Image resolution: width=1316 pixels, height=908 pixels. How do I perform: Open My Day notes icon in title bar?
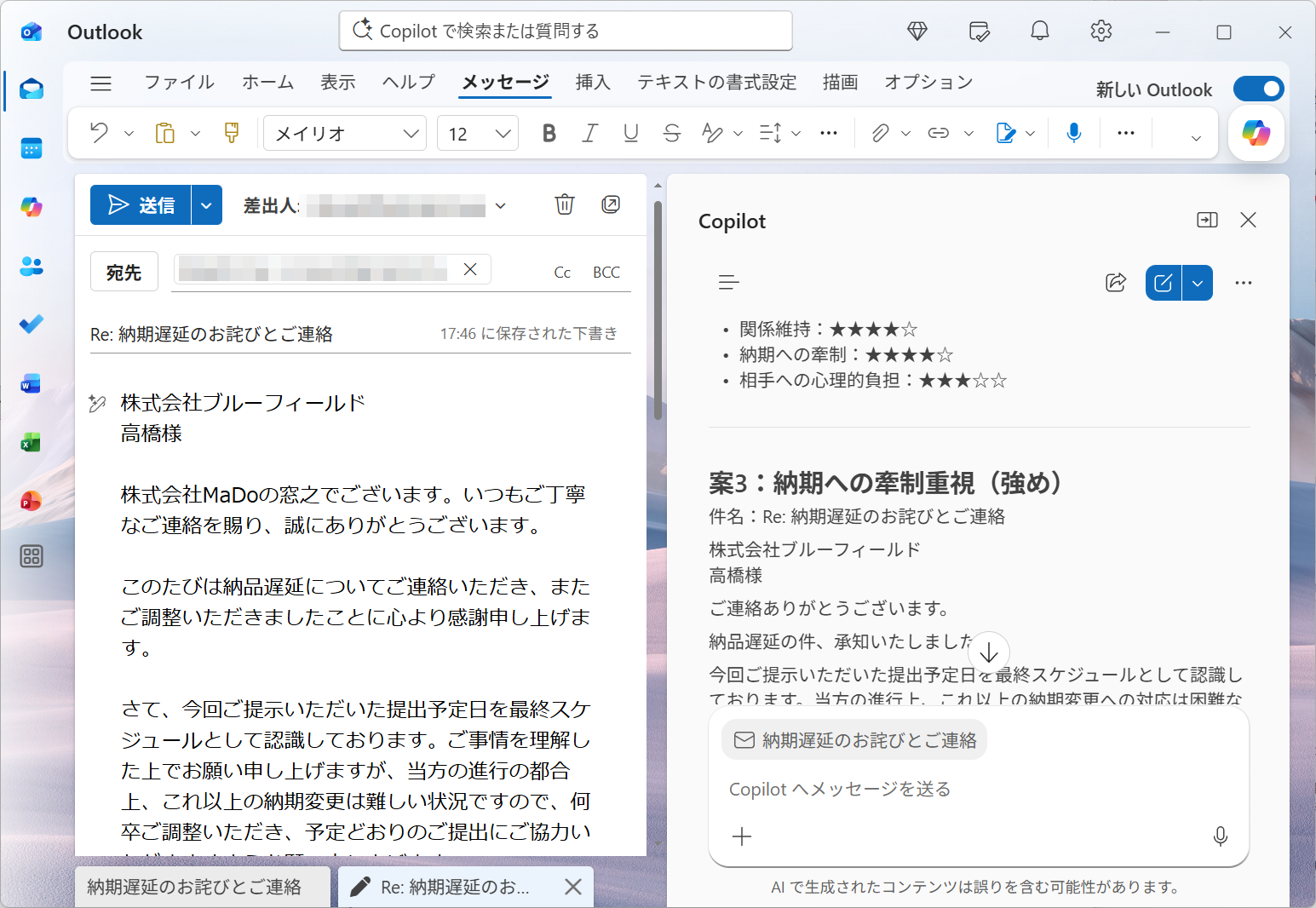point(980,32)
